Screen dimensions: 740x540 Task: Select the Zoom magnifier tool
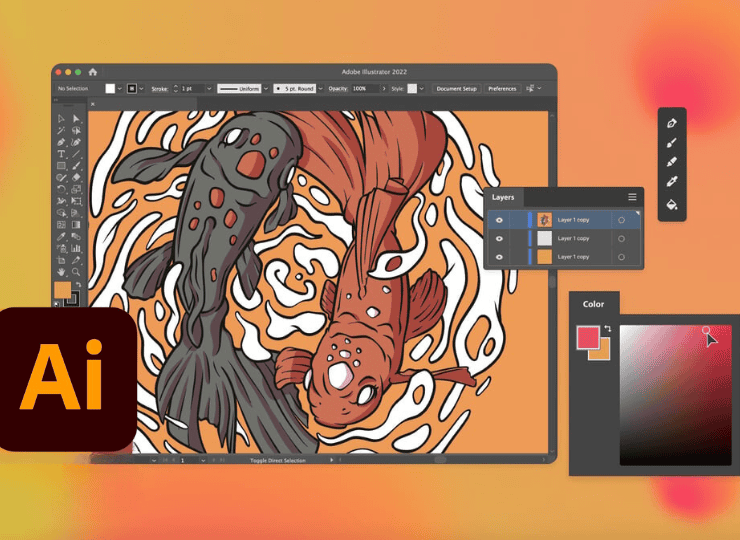coord(76,272)
